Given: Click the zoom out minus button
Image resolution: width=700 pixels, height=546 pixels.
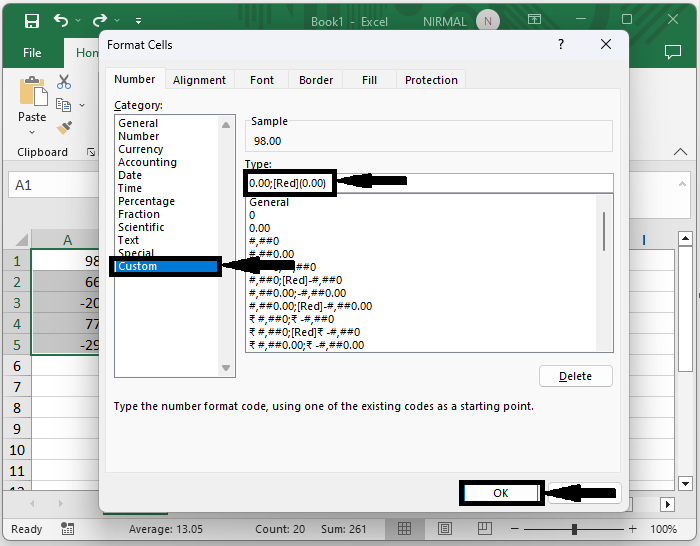Looking at the screenshot, I should pos(515,529).
